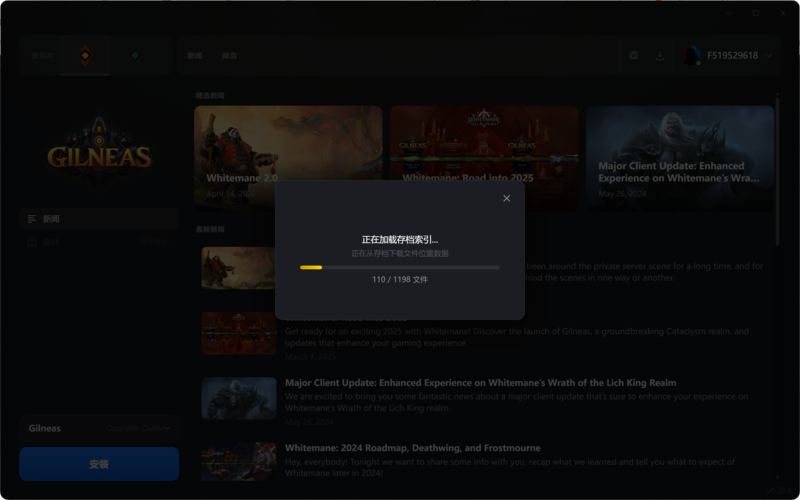This screenshot has width=800, height=500.
Task: Switch to the 商店 top tab
Action: pyautogui.click(x=229, y=56)
